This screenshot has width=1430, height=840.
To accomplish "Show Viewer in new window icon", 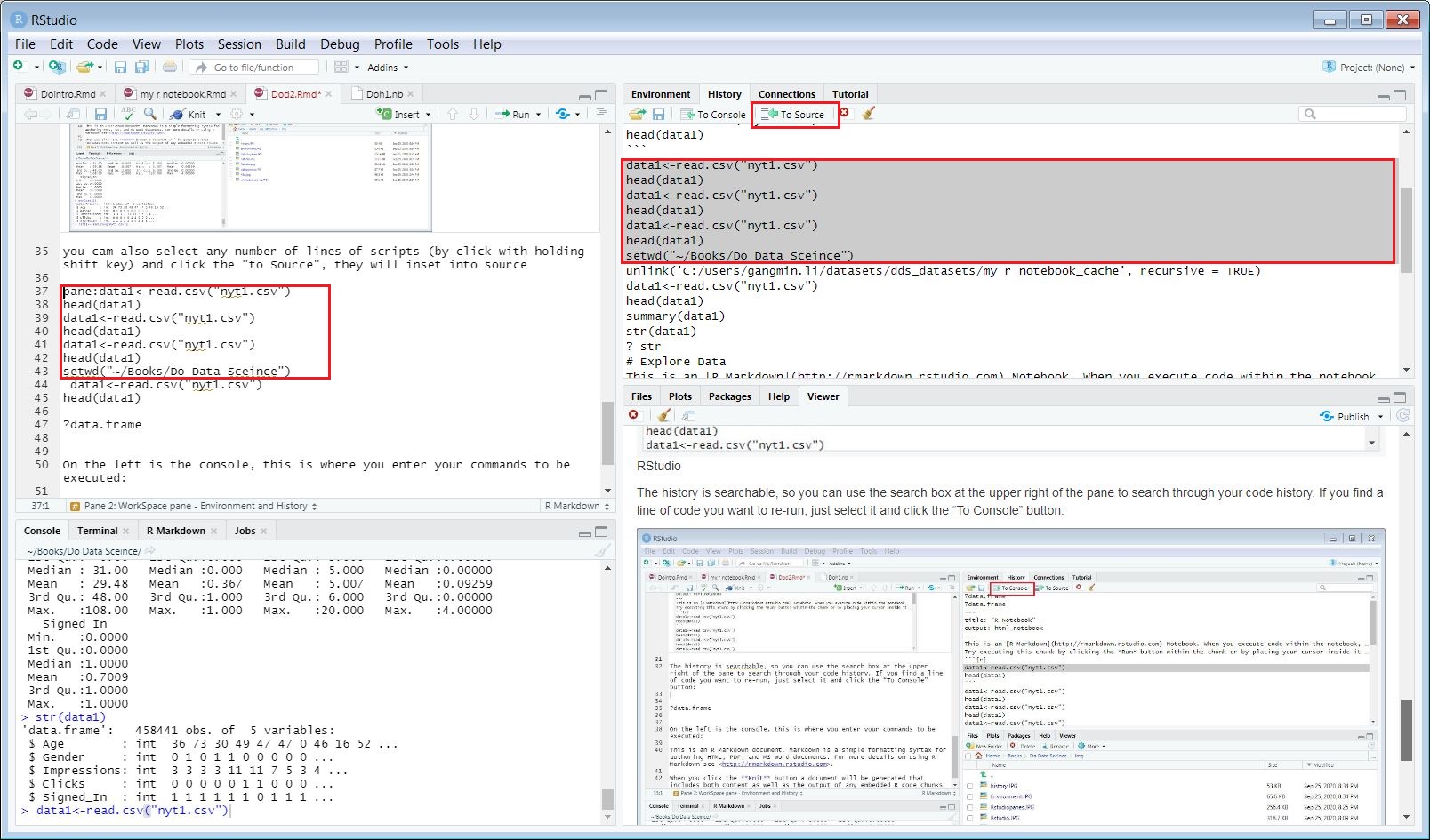I will [688, 416].
